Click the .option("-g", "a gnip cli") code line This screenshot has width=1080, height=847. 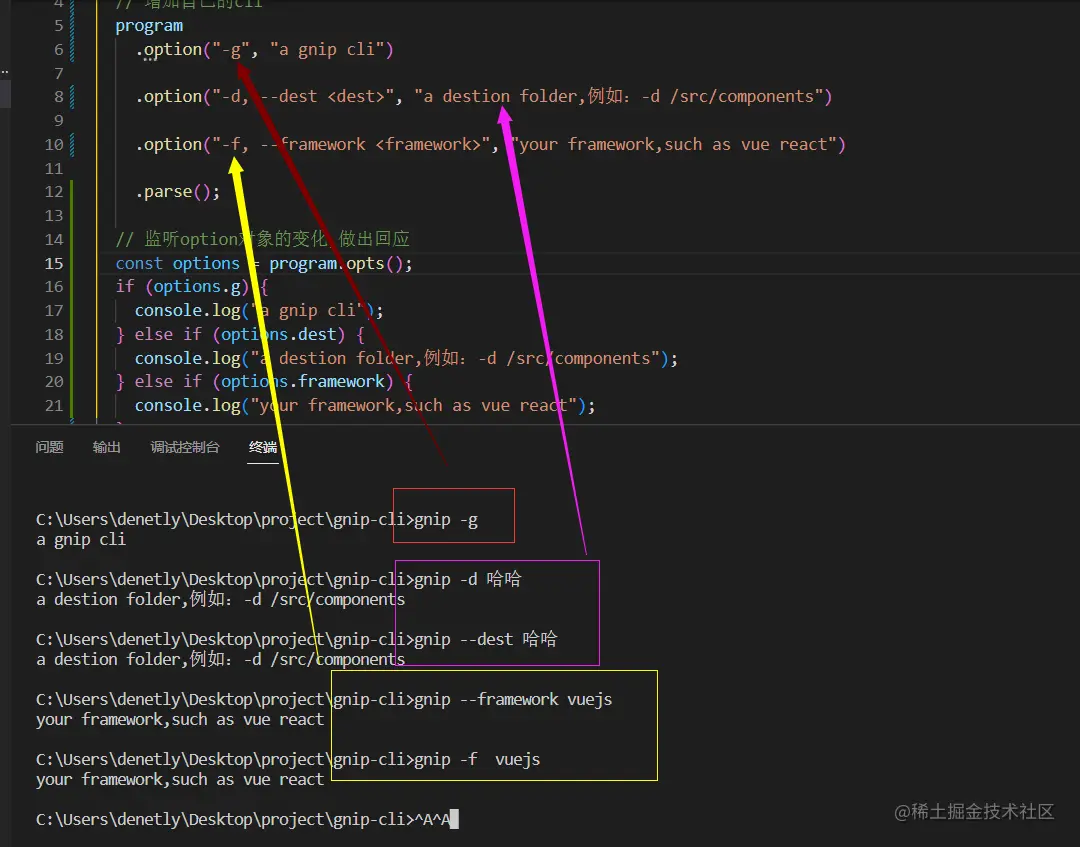coord(264,50)
